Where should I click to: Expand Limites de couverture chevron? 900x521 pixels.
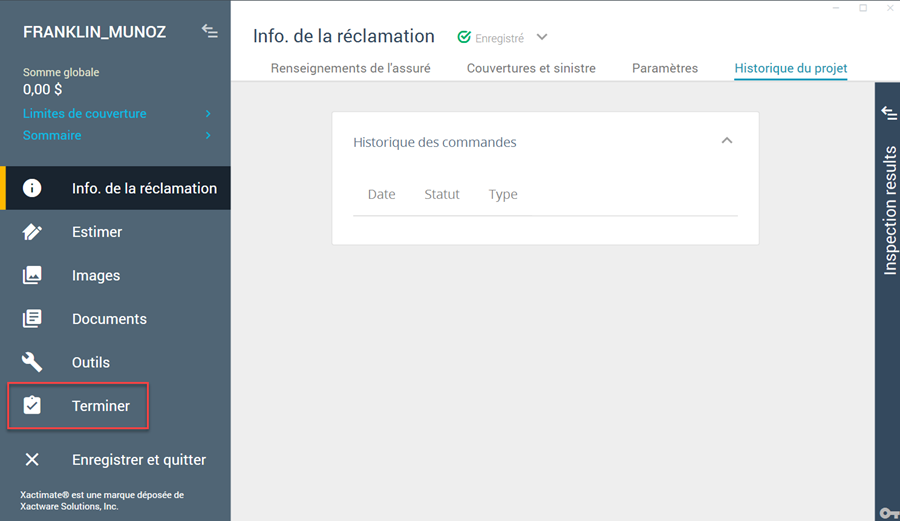208,114
